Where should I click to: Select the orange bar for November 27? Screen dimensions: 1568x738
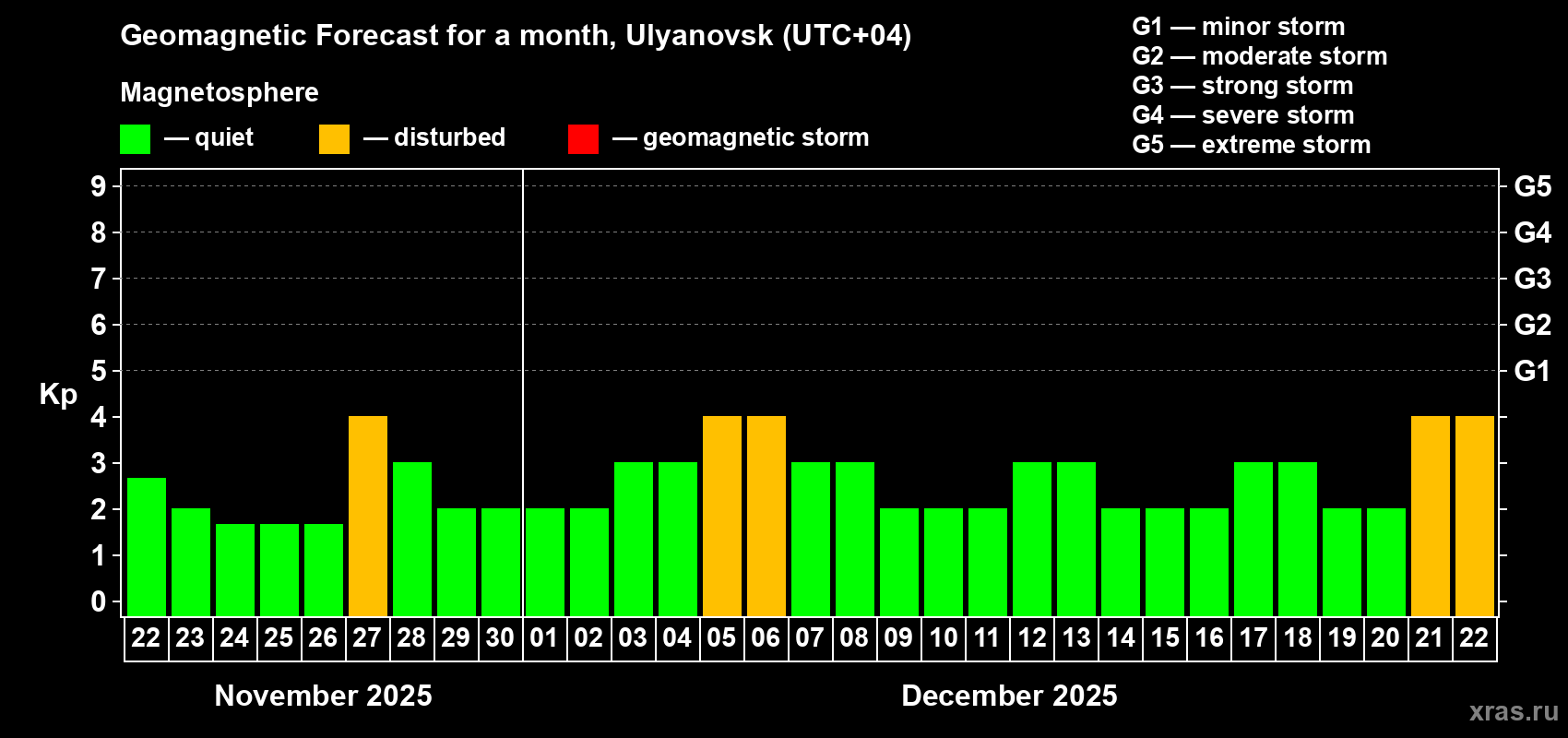tap(368, 517)
